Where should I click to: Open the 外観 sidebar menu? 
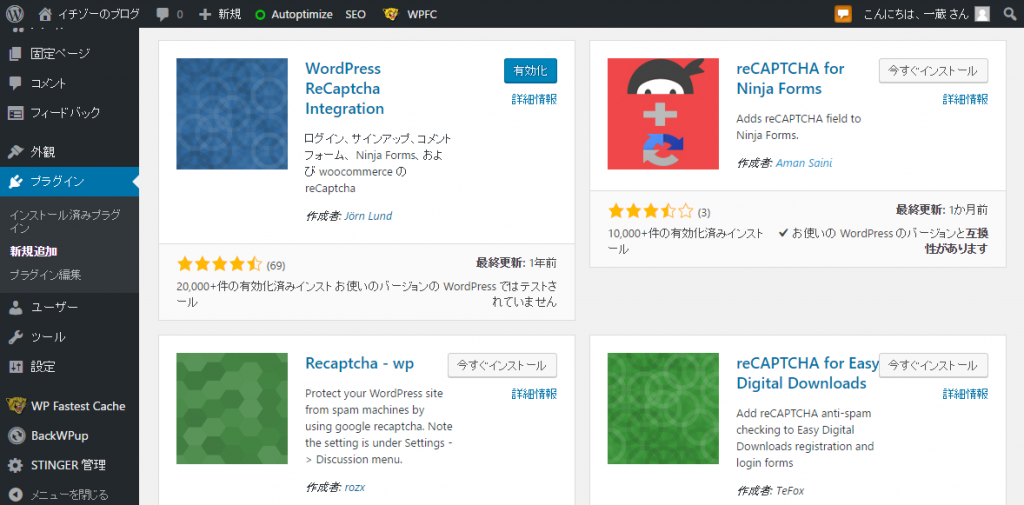(x=42, y=152)
